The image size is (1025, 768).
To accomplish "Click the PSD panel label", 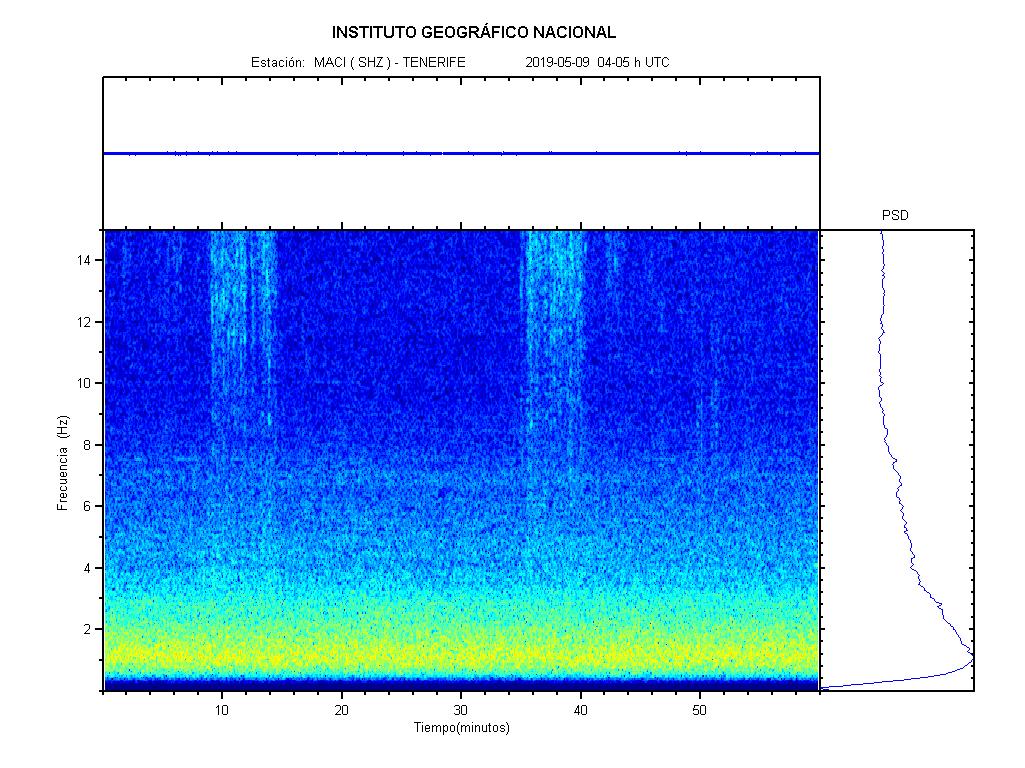I will (x=895, y=215).
